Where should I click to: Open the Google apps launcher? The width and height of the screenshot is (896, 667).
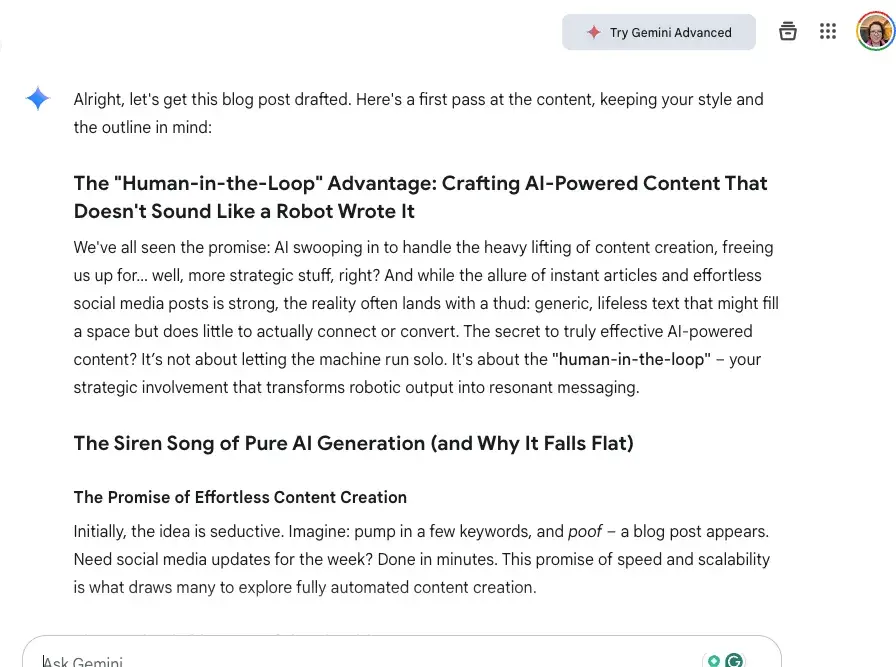click(828, 31)
